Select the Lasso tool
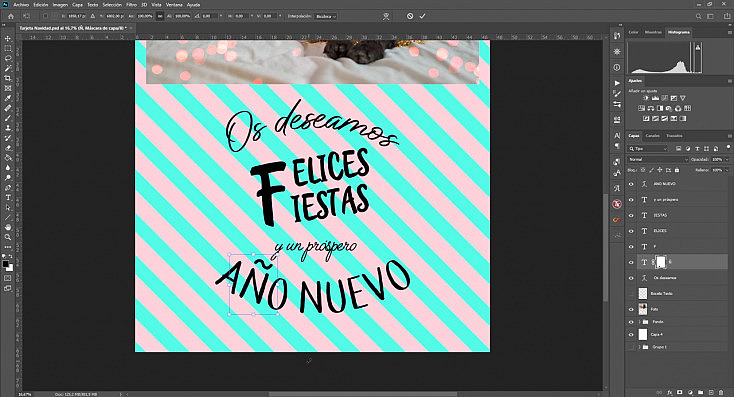 click(8, 58)
